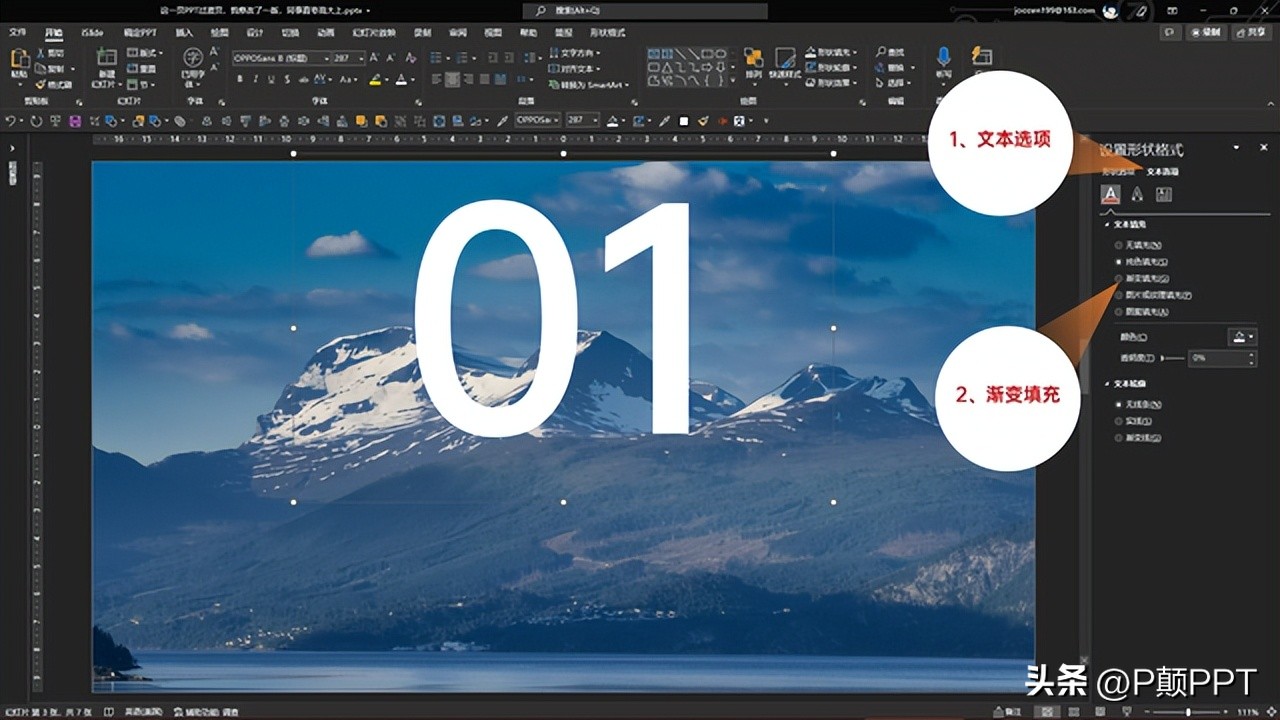Switch to the Shape Options pane tab
The width and height of the screenshot is (1280, 720).
[1118, 172]
